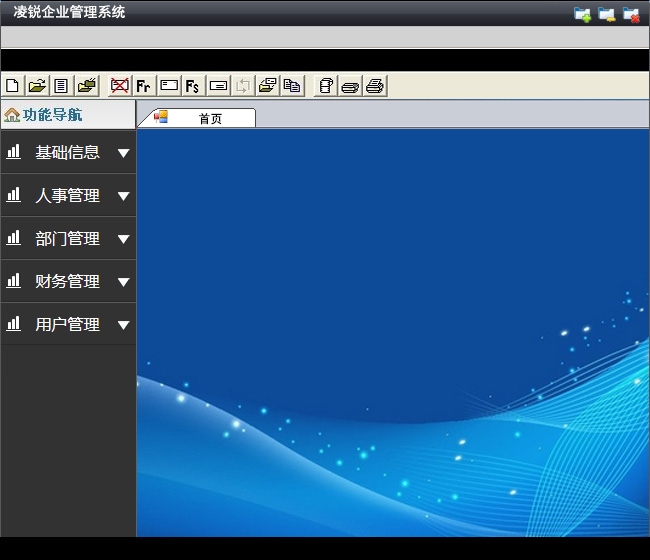Click the scroll document icon

point(326,86)
